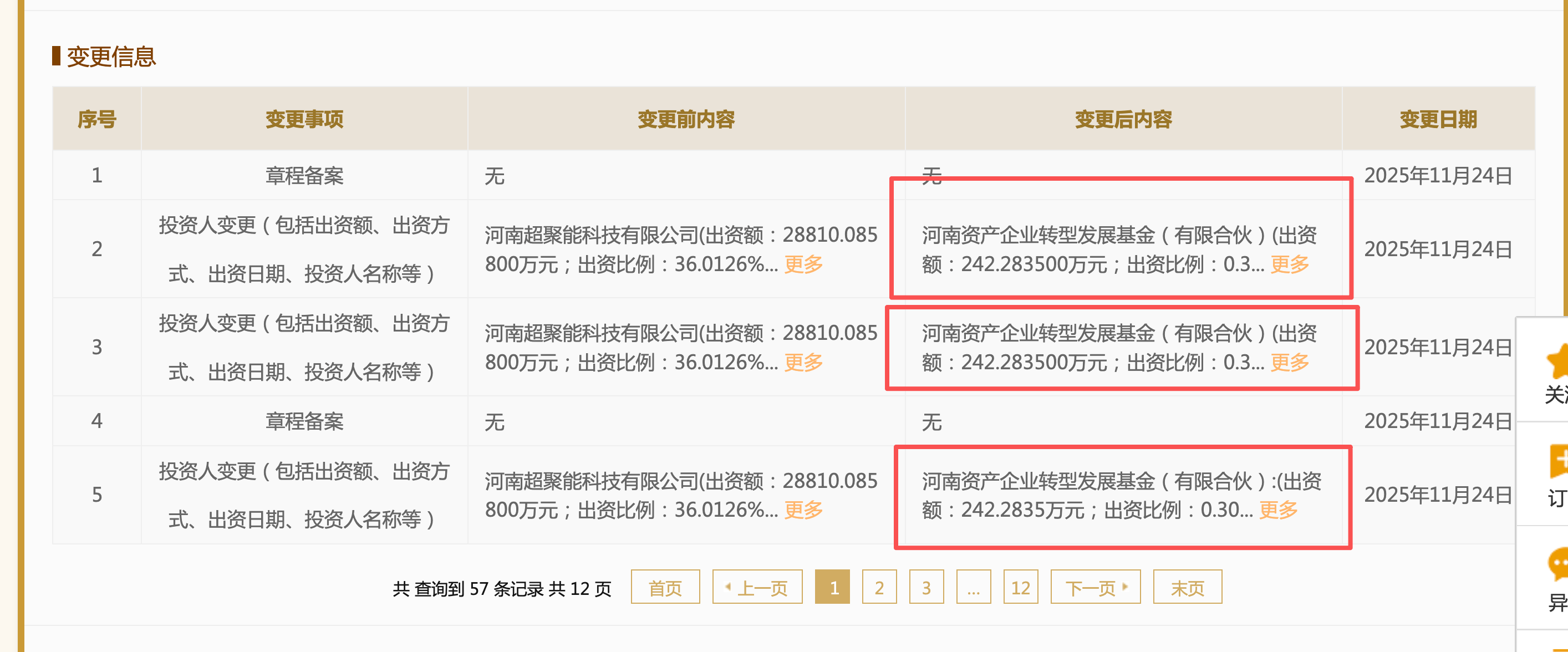This screenshot has height=652, width=1568.
Task: Click the 变更日期 column header
Action: (x=1438, y=119)
